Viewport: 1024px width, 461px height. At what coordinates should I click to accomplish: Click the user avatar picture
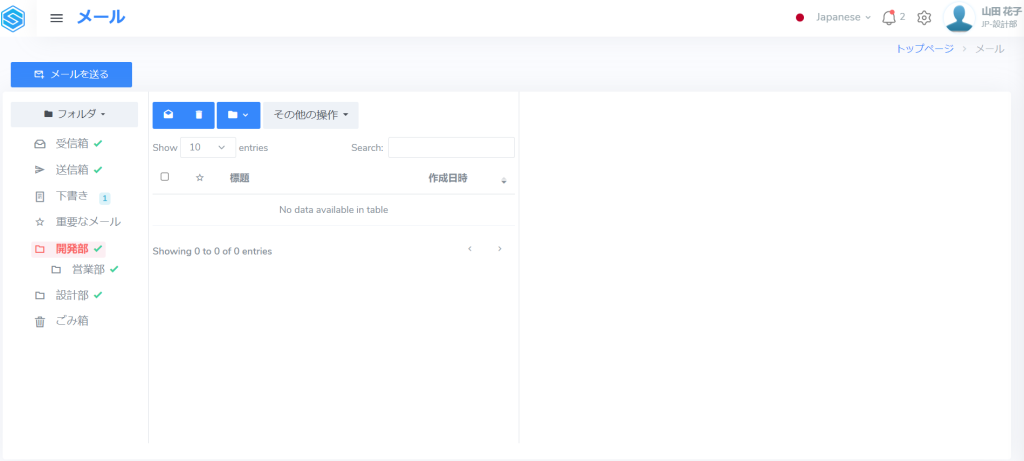[959, 18]
